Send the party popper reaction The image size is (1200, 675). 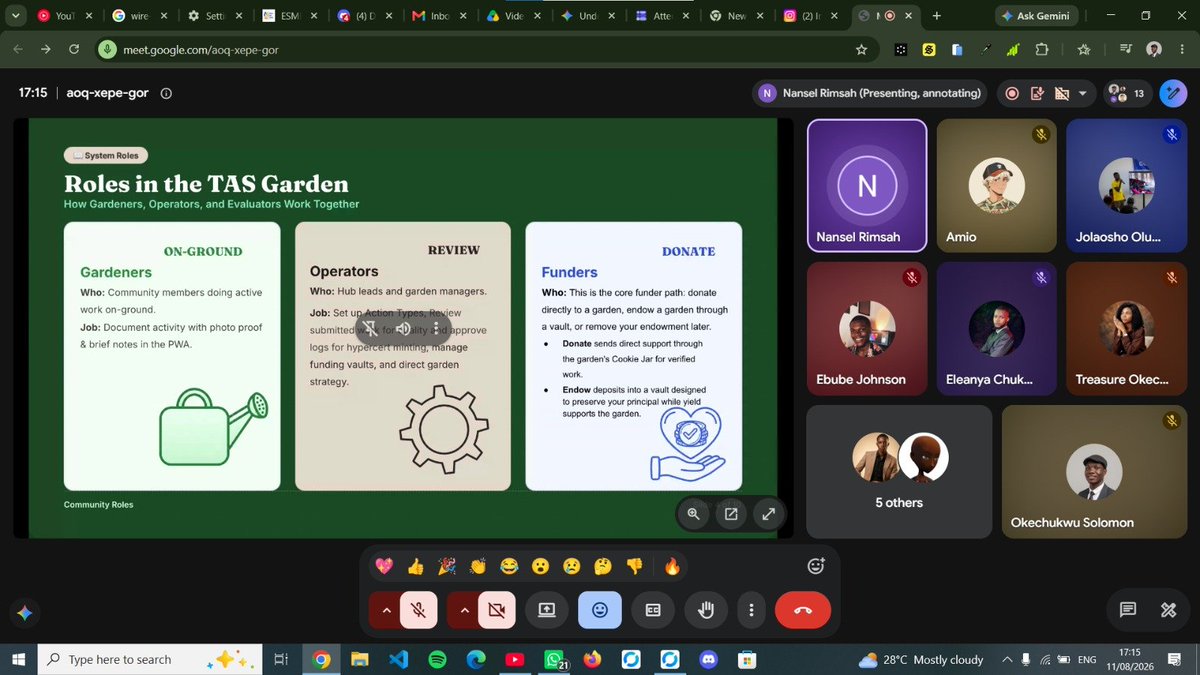point(447,567)
